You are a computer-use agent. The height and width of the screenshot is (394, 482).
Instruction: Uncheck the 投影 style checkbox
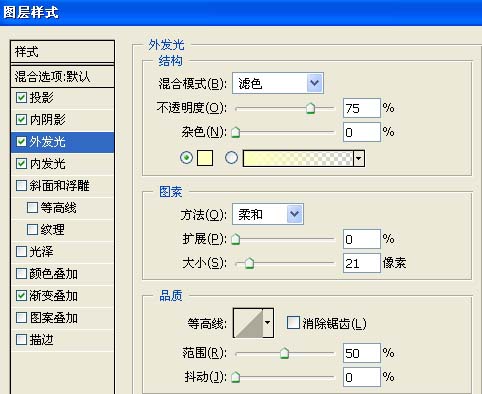point(21,97)
